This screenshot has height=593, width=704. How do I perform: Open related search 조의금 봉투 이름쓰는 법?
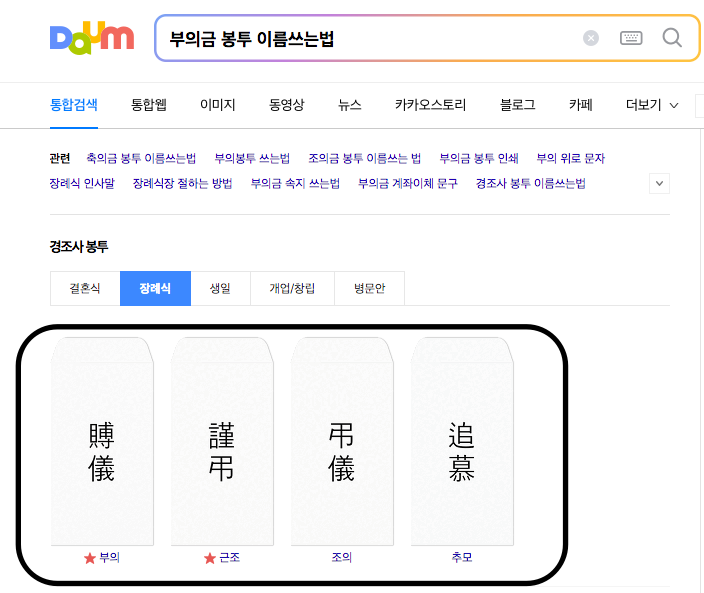(x=365, y=158)
